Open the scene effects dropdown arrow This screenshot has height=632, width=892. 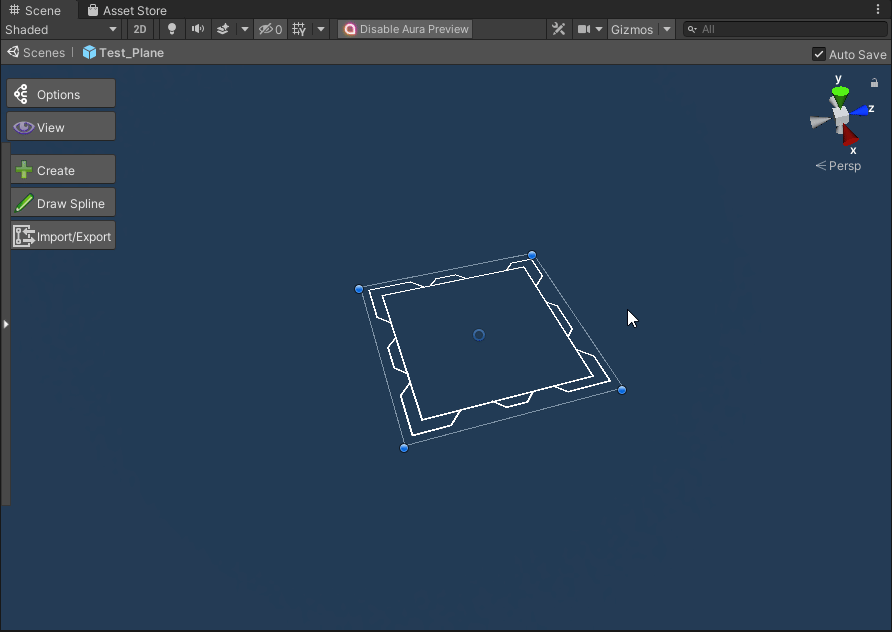click(245, 30)
